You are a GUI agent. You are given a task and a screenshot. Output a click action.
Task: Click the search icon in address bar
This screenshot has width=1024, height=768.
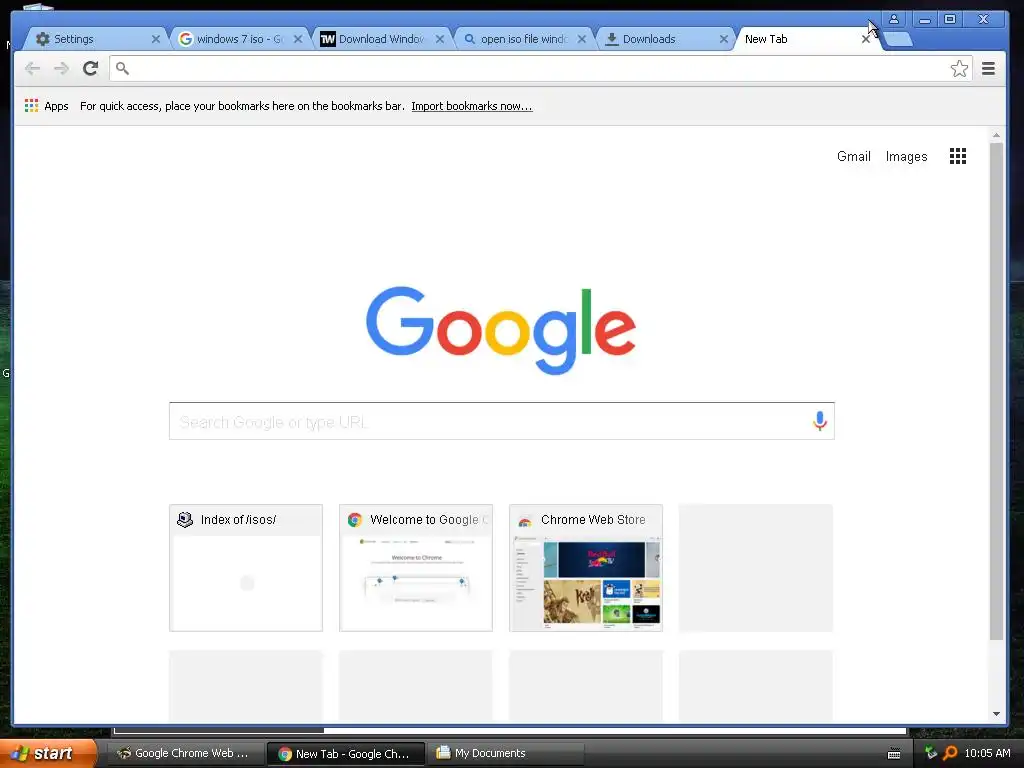pyautogui.click(x=122, y=68)
